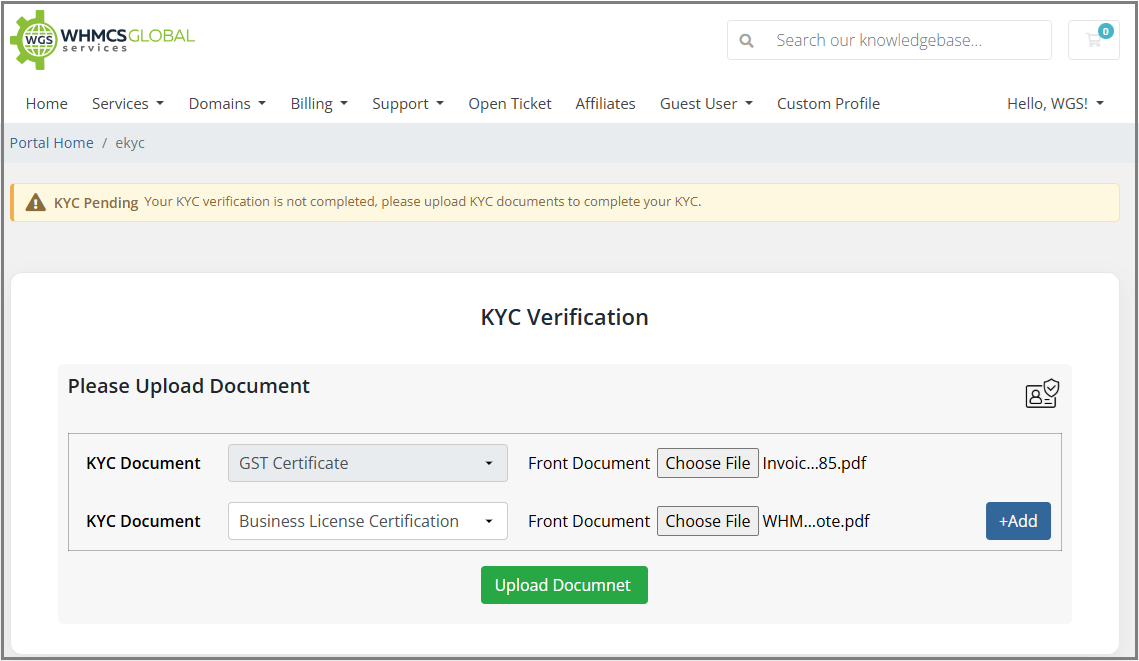Click the KYC Pending warning triangle icon
Viewport: 1139px width, 661px height.
pyautogui.click(x=36, y=202)
